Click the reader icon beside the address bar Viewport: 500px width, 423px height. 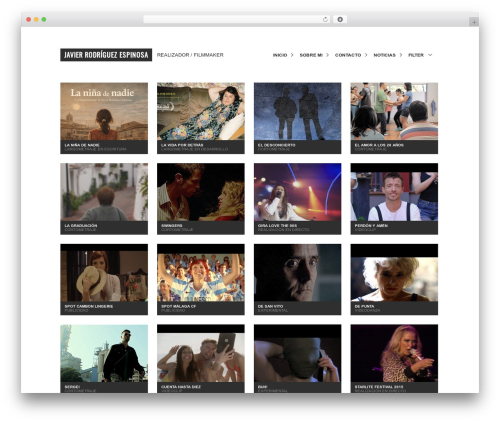pyautogui.click(x=340, y=20)
